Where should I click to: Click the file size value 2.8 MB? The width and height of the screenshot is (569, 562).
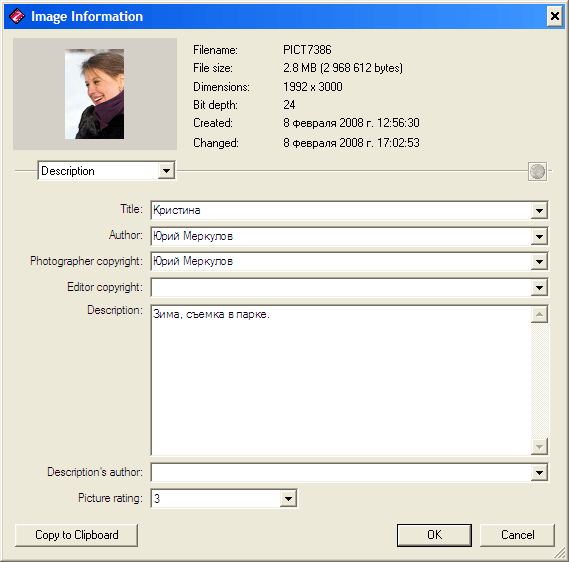pos(343,68)
